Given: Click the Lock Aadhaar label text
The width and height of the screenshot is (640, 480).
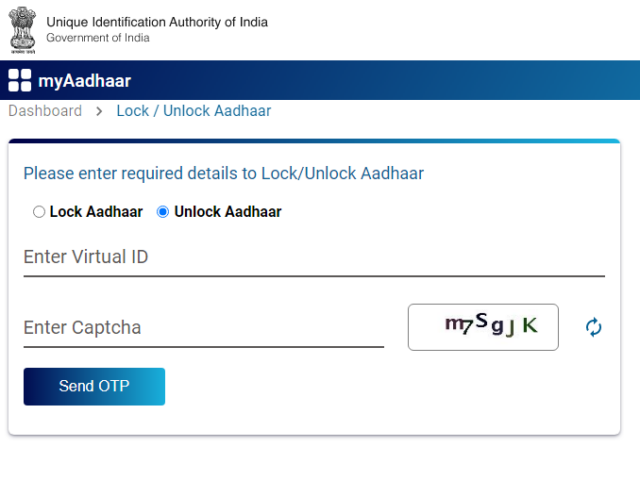Looking at the screenshot, I should pyautogui.click(x=96, y=212).
